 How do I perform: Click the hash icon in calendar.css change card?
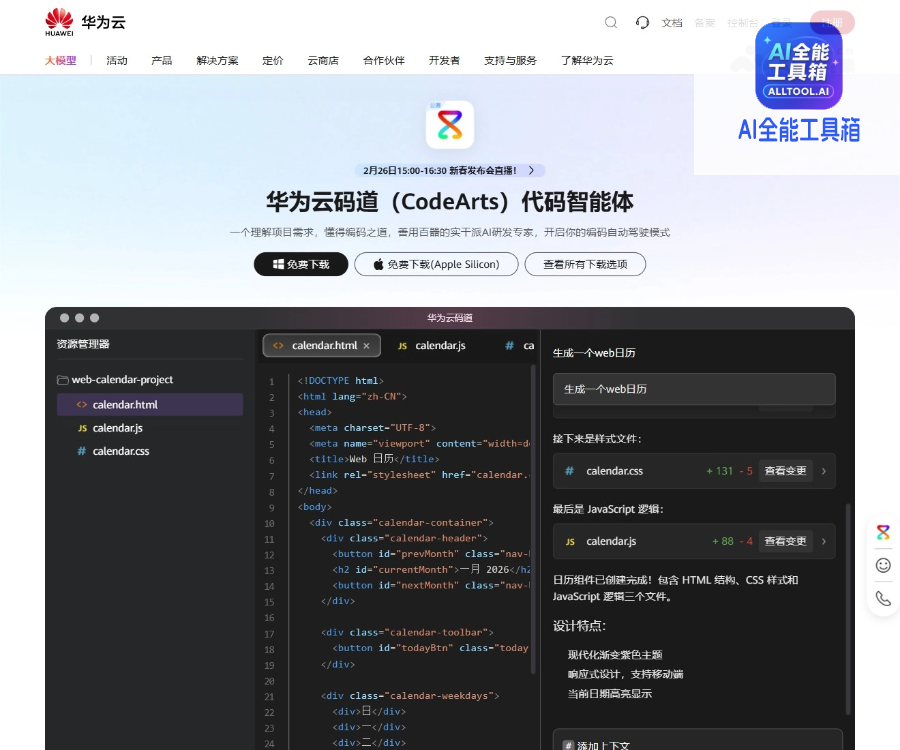click(x=569, y=471)
